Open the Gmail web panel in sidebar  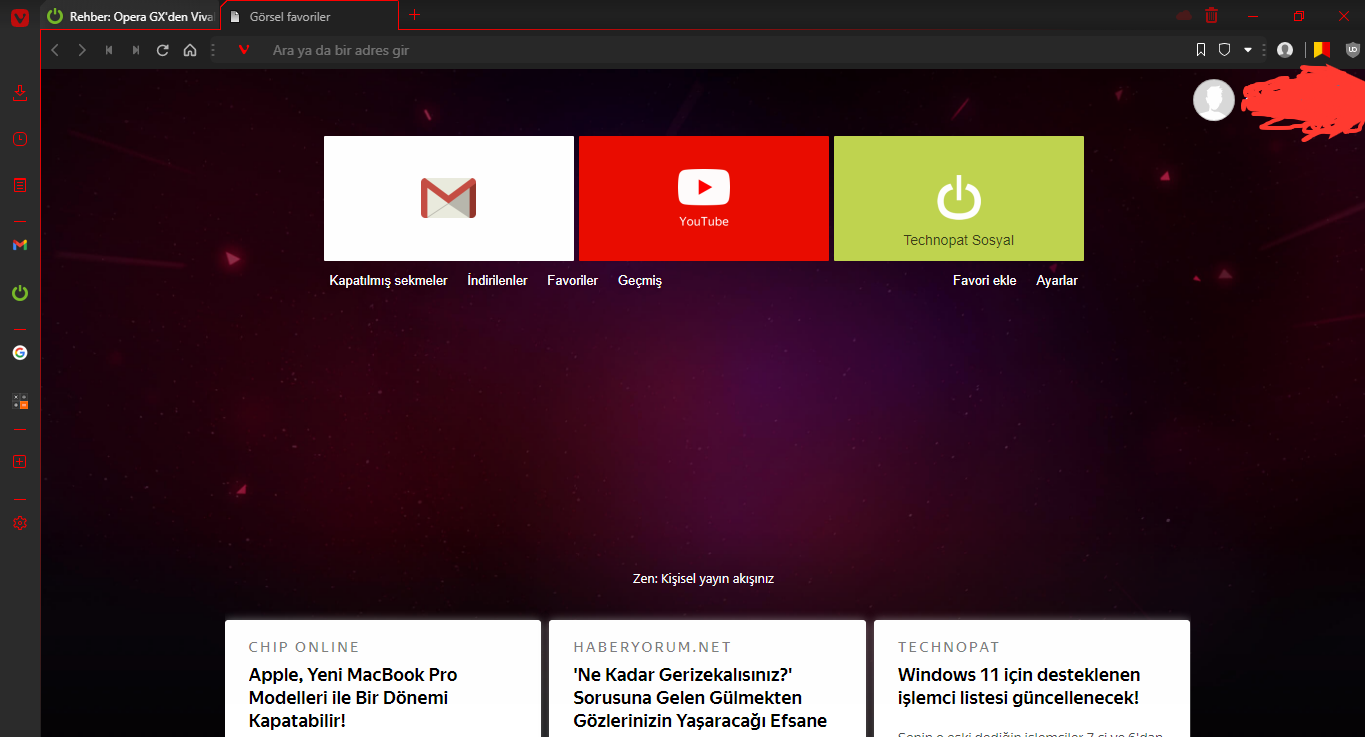point(20,245)
